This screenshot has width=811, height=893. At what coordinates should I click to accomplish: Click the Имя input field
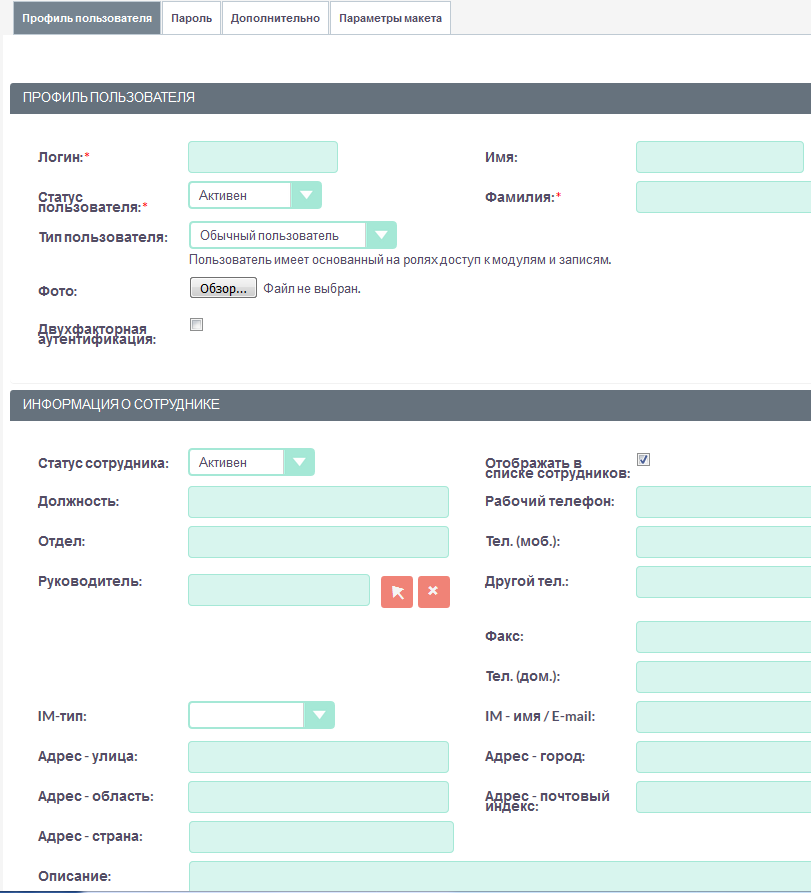719,157
